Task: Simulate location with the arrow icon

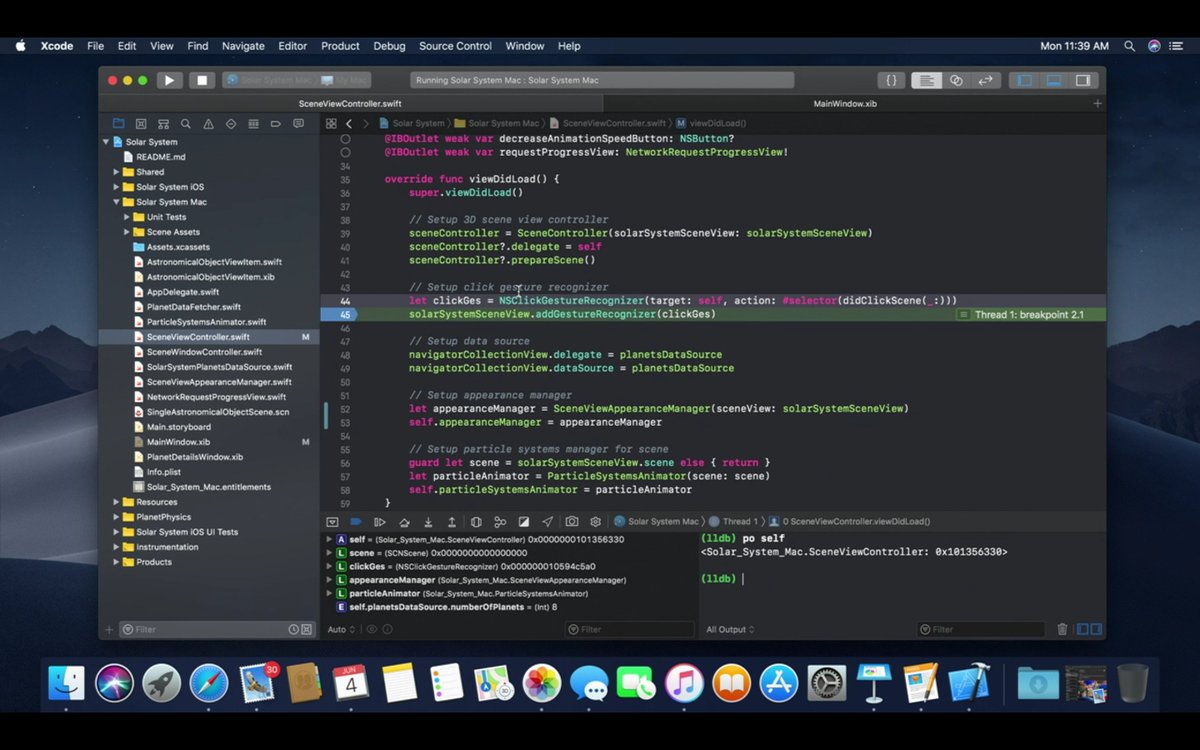Action: coord(547,522)
